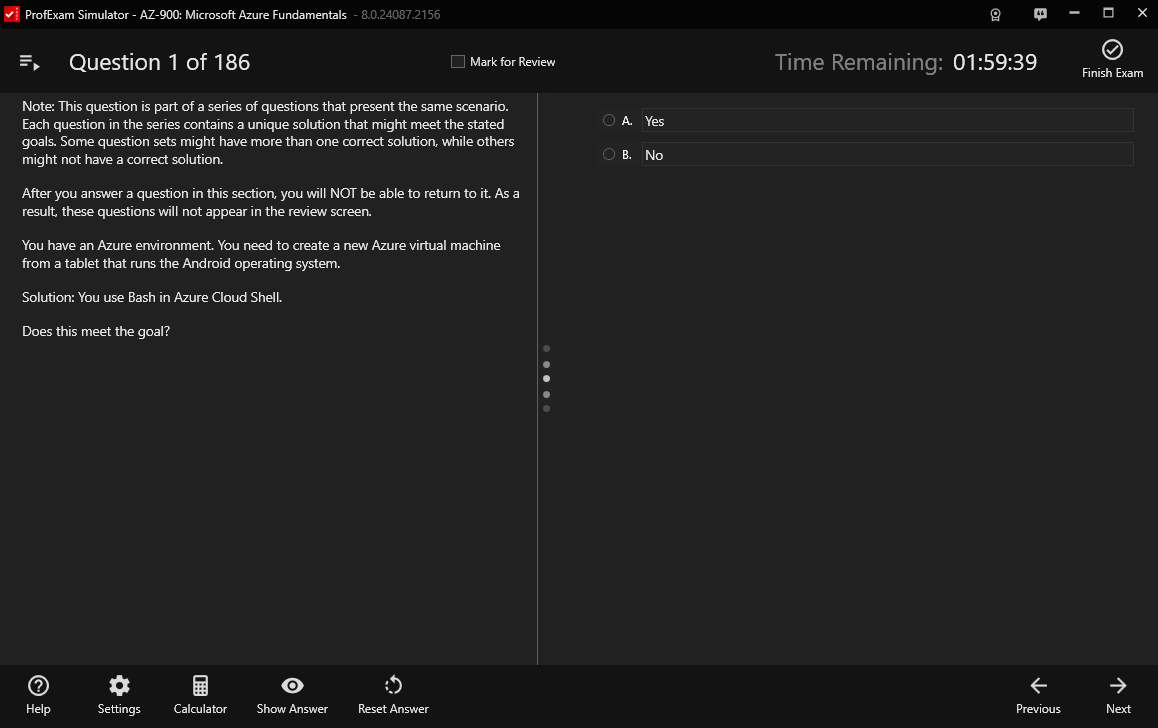Select answer B radio button
This screenshot has width=1158, height=728.
609,154
